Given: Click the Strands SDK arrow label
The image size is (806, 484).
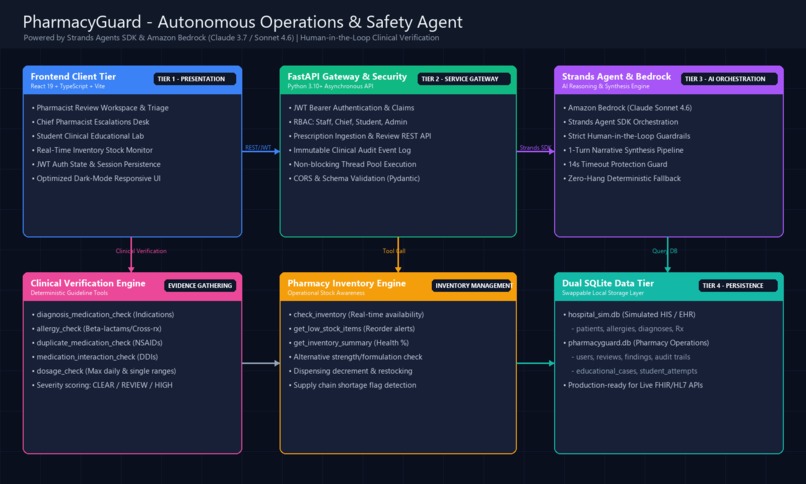Looking at the screenshot, I should coord(535,147).
